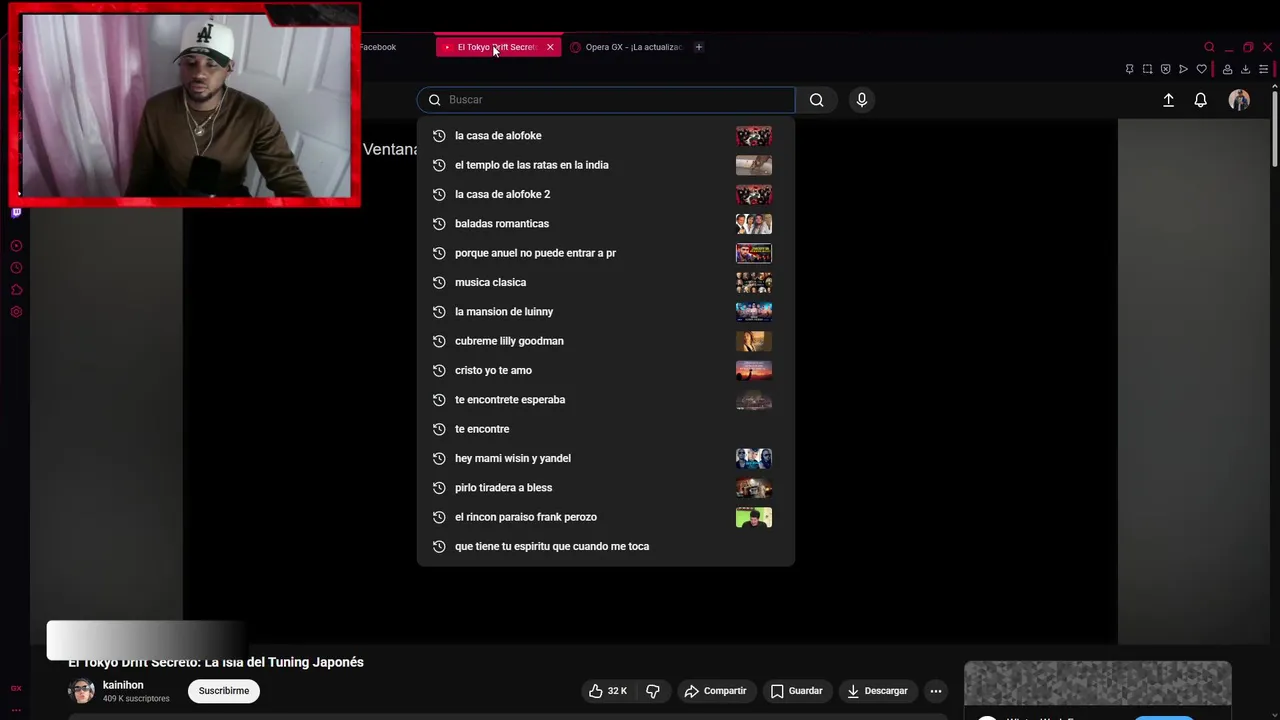Choose suggestion 'la casa de alofoke 2'

pos(606,194)
